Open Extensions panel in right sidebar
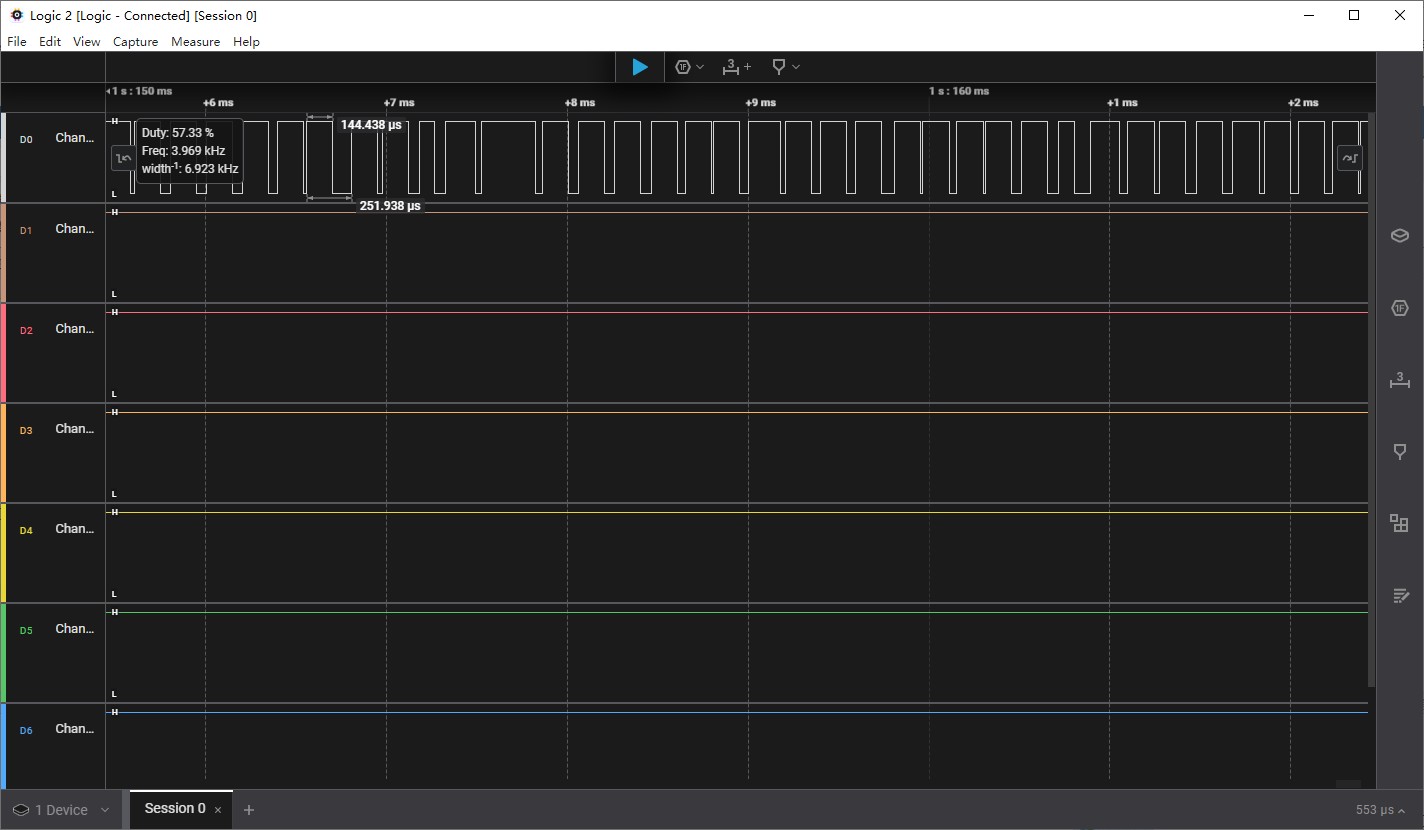This screenshot has width=1424, height=830. click(x=1400, y=523)
